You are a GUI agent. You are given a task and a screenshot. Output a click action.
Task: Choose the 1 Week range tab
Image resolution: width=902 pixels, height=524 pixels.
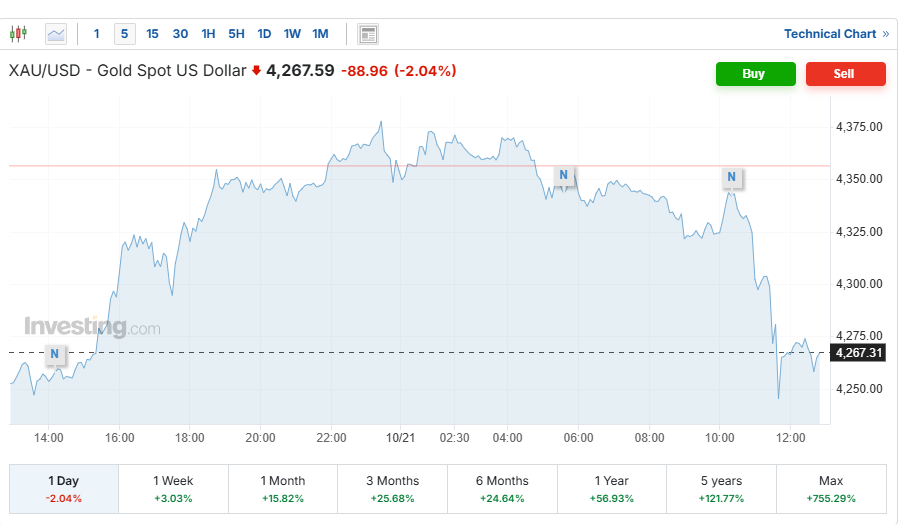point(173,488)
